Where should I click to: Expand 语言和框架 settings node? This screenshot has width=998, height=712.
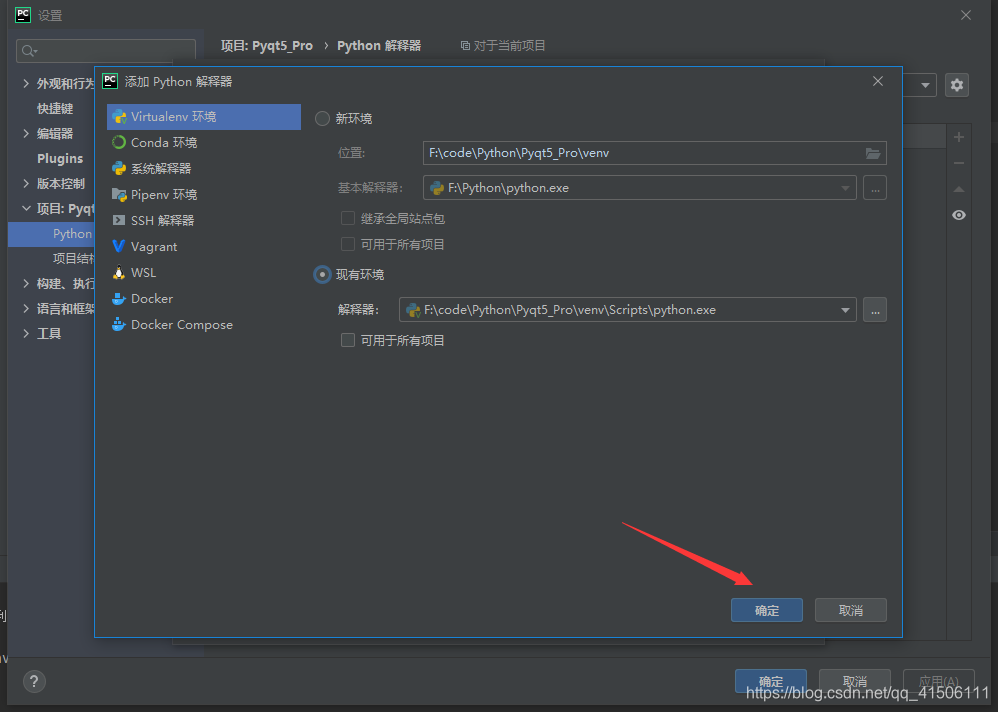(26, 309)
